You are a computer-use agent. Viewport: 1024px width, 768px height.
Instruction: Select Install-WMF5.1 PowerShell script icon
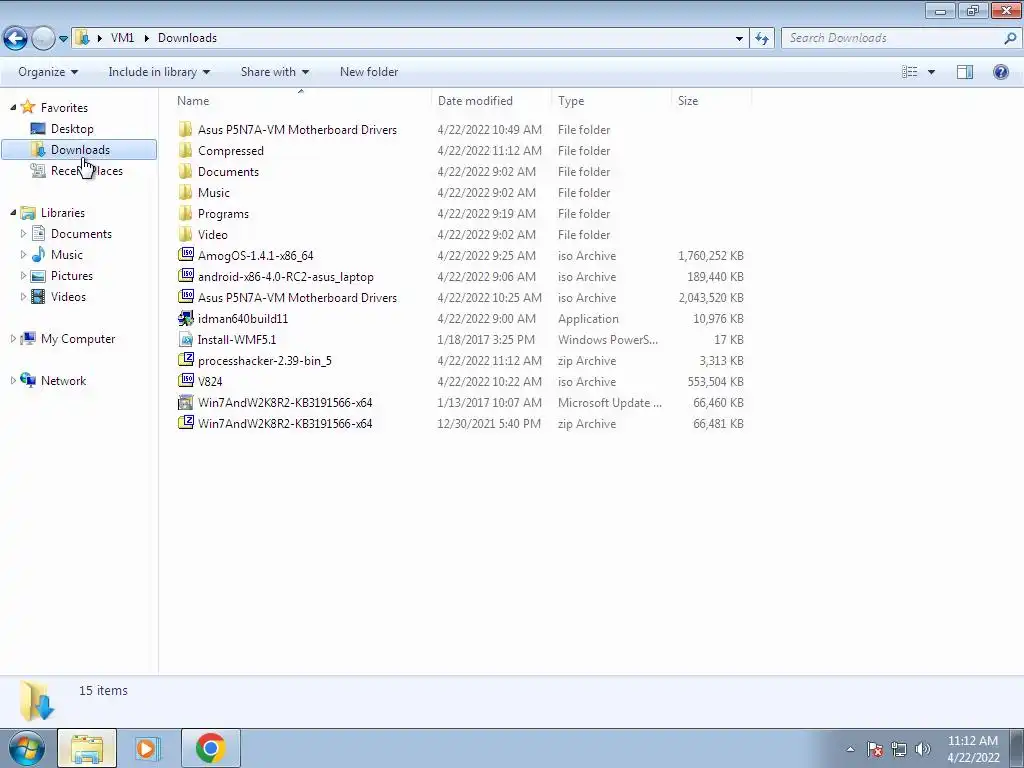[186, 339]
